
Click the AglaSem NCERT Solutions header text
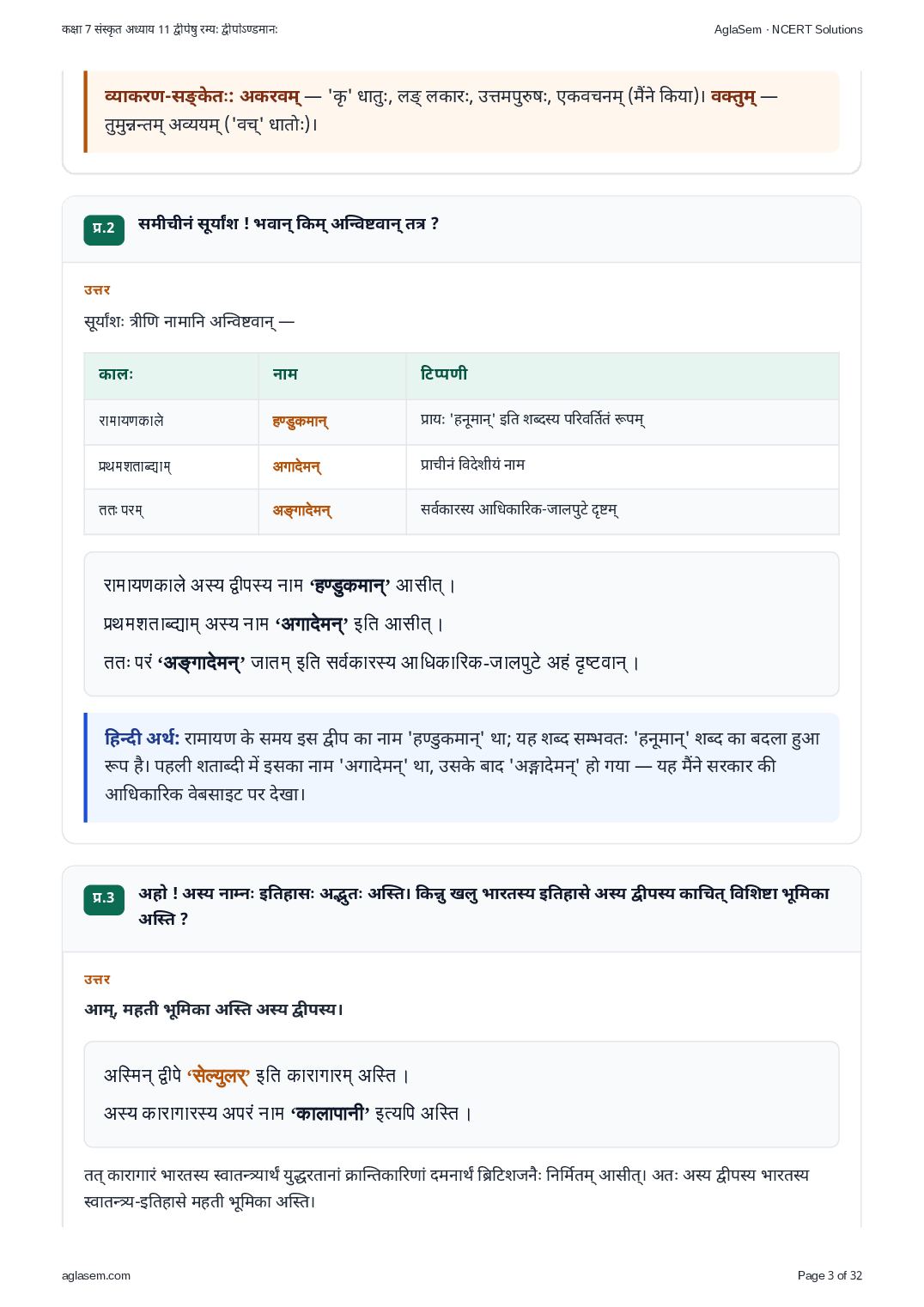[x=788, y=29]
